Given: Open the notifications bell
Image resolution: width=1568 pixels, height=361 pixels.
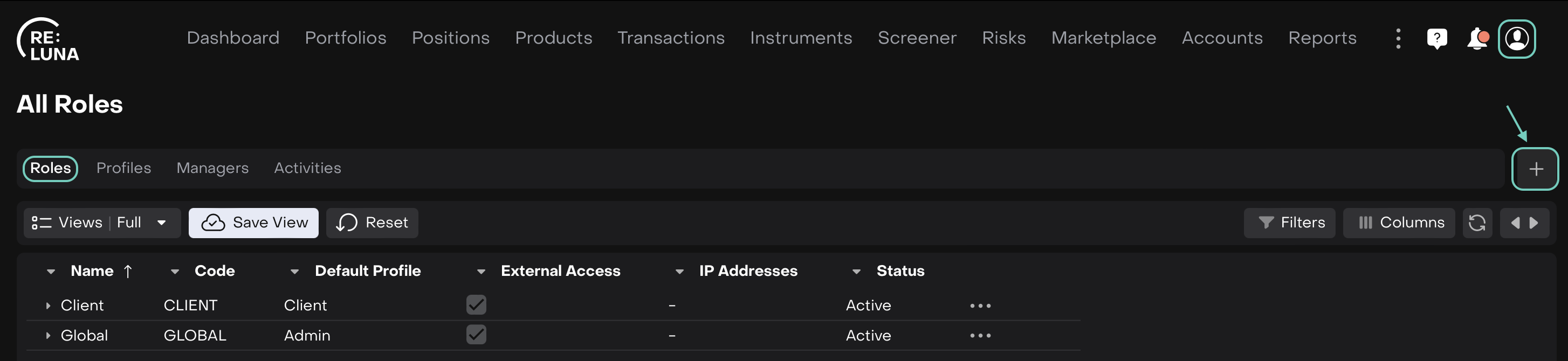Looking at the screenshot, I should [1477, 38].
